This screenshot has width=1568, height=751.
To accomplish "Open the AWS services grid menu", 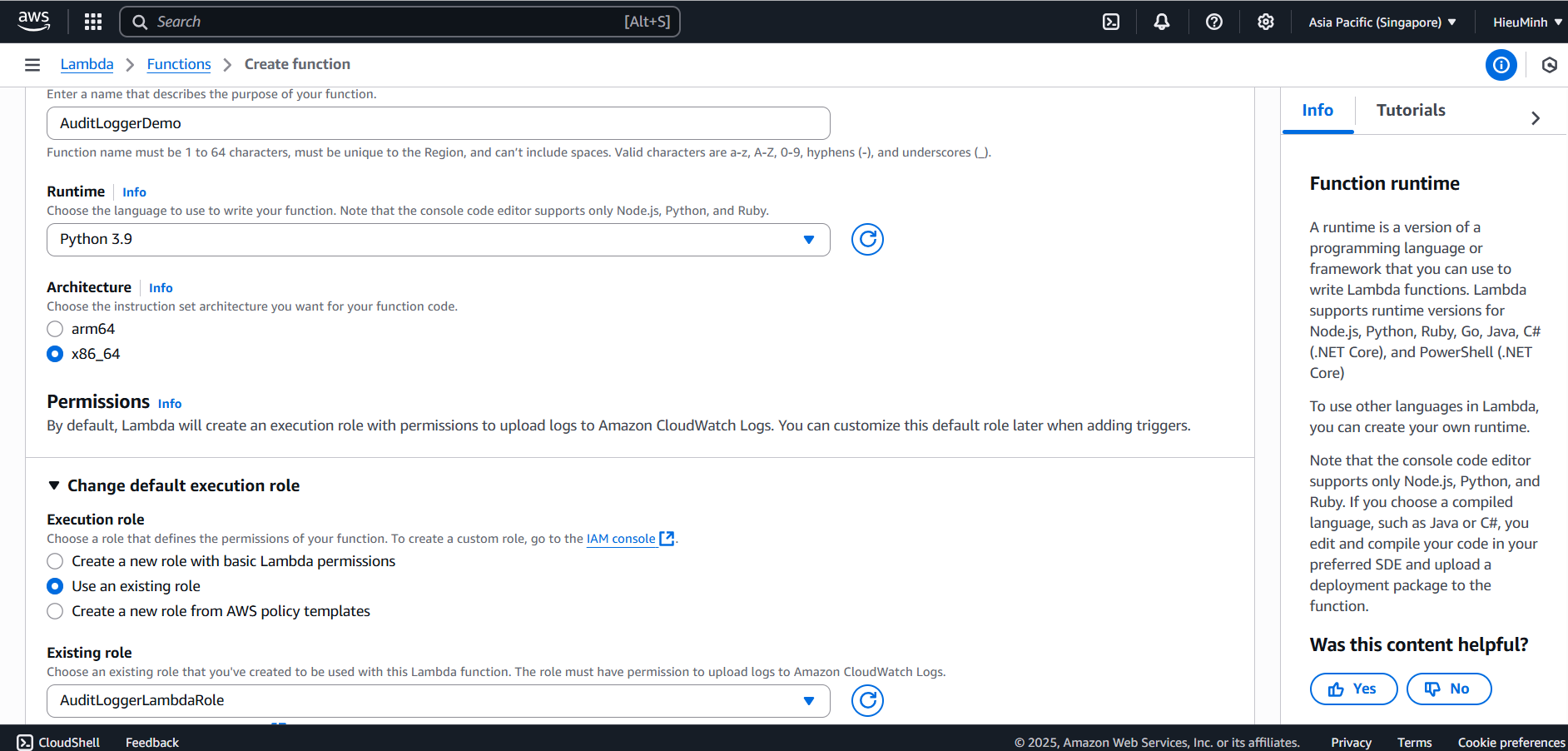I will [93, 22].
